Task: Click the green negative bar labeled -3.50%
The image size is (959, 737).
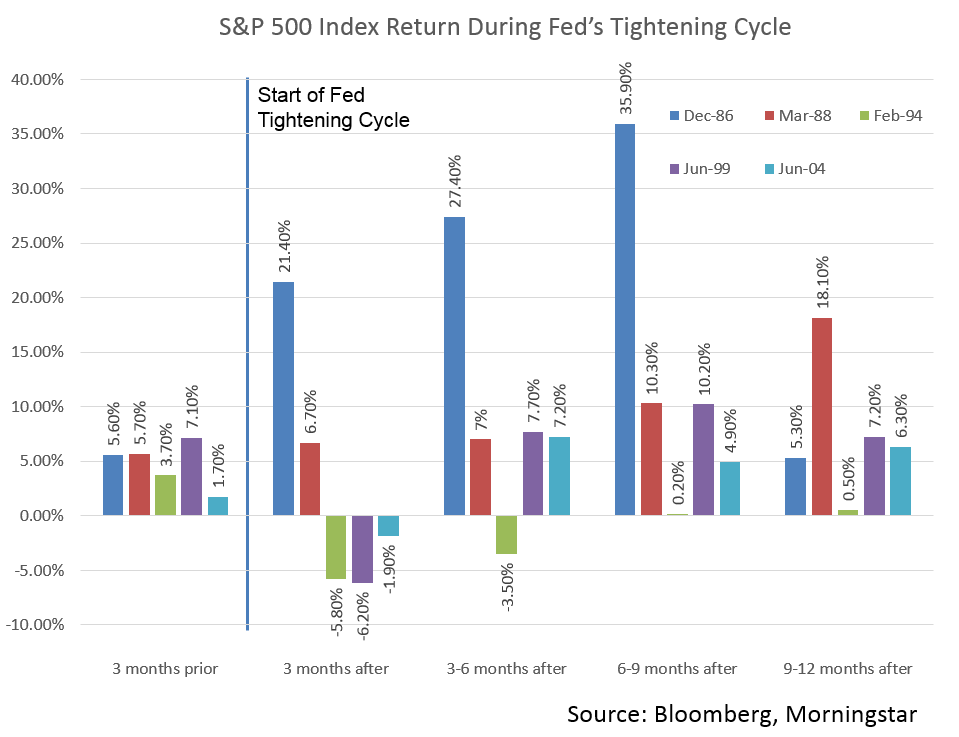Action: pos(506,534)
